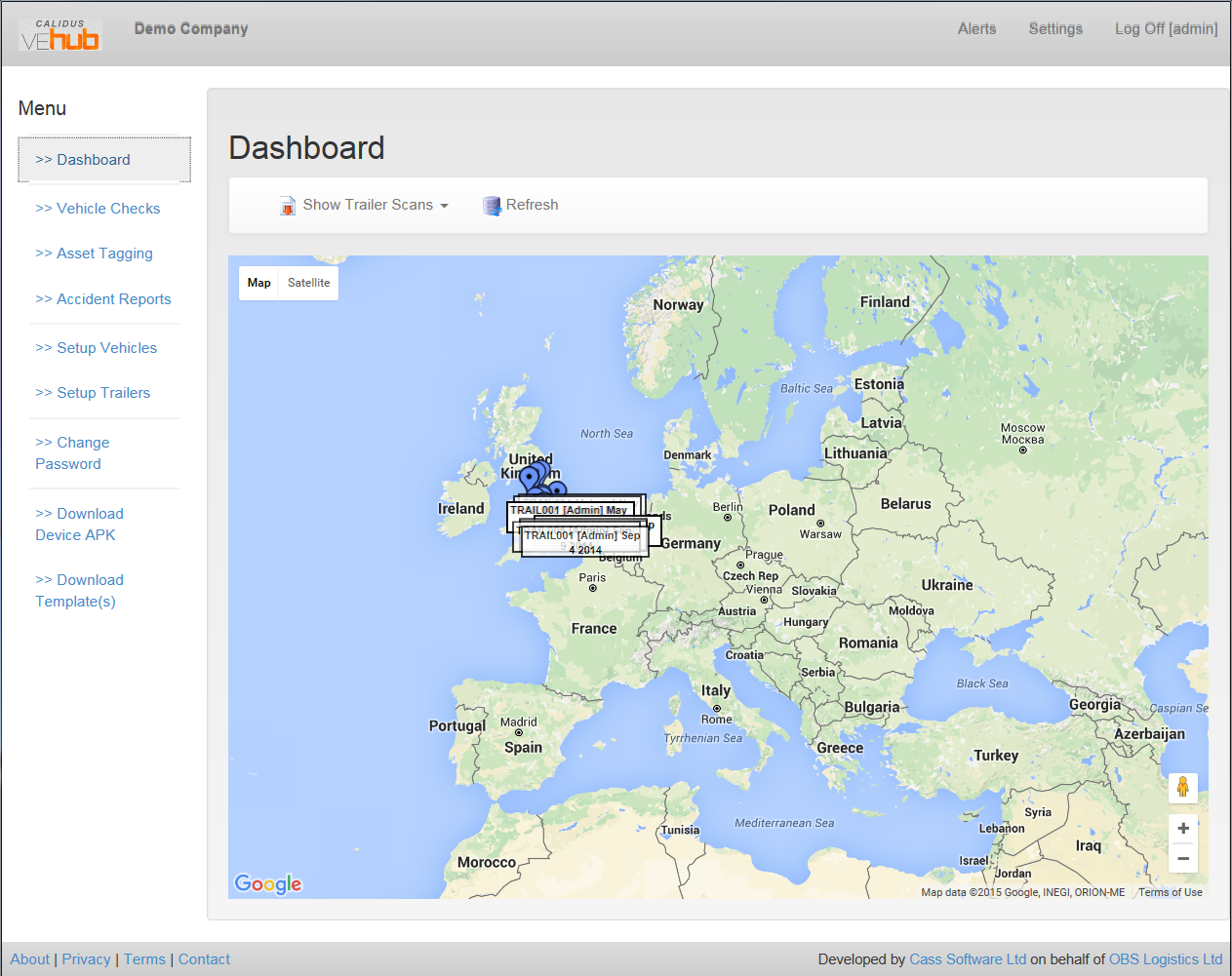Open Alerts in the header
The image size is (1232, 976).
coord(976,29)
